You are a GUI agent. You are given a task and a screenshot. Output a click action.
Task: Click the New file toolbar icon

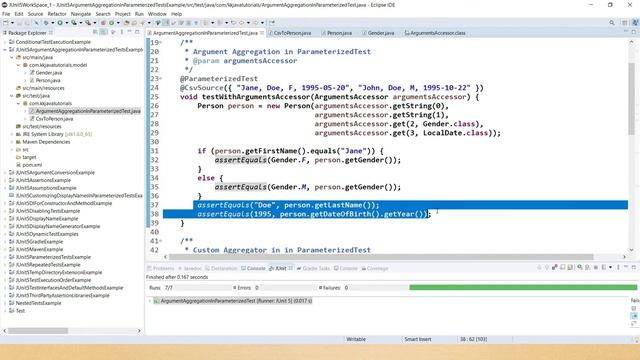click(x=6, y=23)
